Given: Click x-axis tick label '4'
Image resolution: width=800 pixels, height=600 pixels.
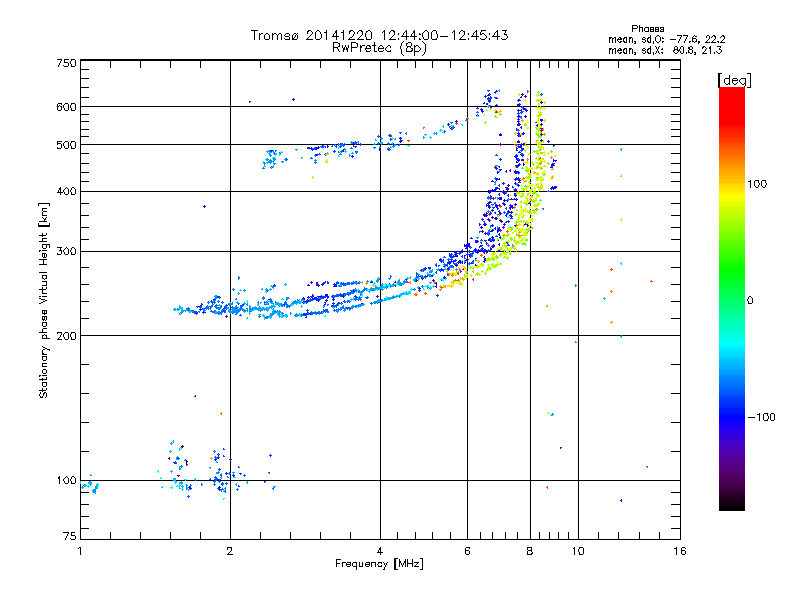Looking at the screenshot, I should [x=380, y=551].
